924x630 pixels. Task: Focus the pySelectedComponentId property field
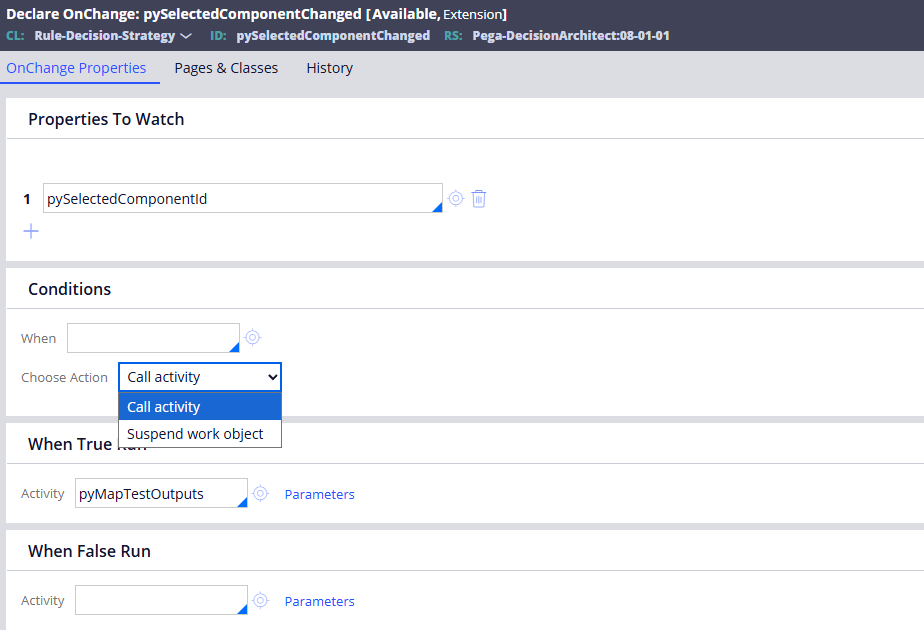pos(243,198)
